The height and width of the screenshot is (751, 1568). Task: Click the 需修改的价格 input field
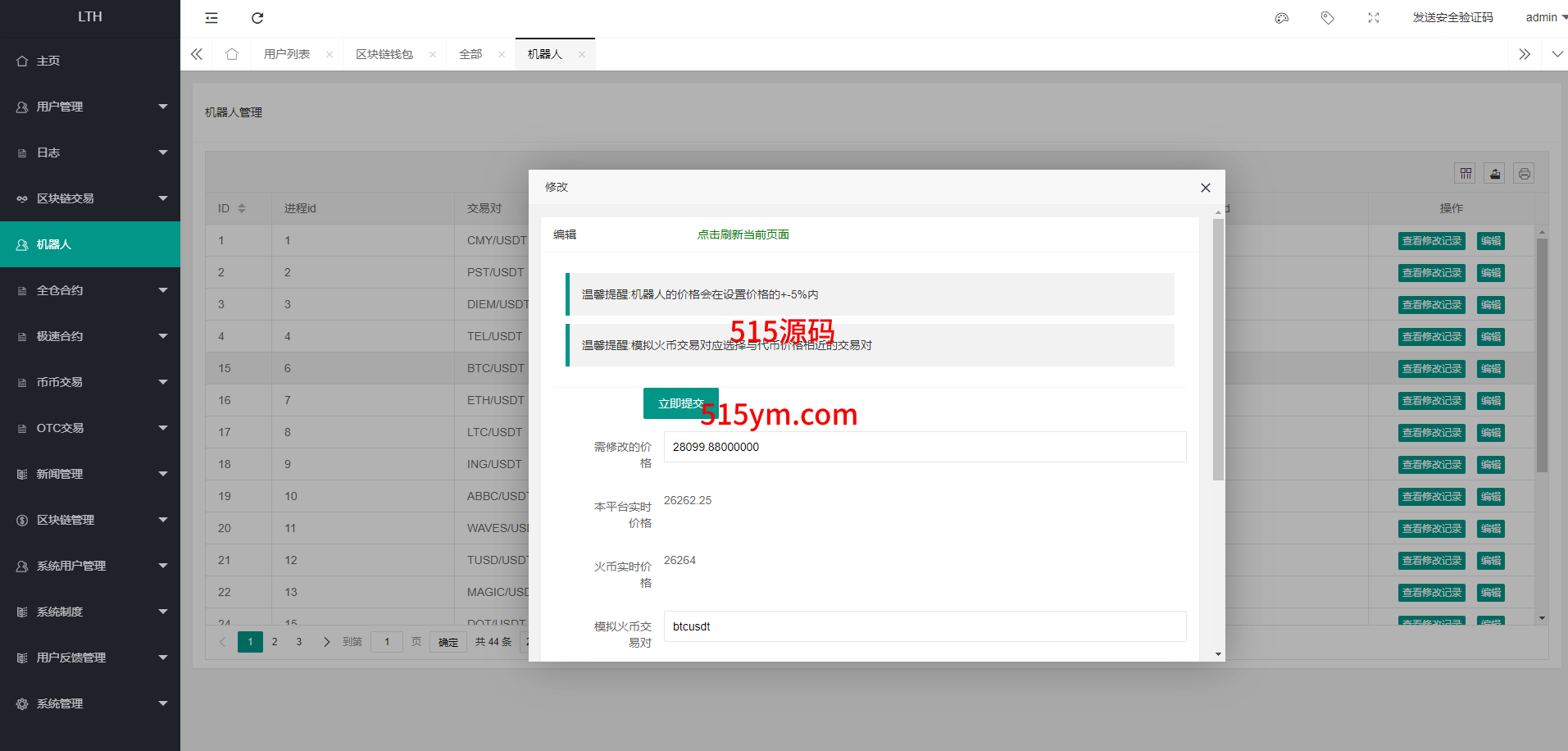point(925,447)
